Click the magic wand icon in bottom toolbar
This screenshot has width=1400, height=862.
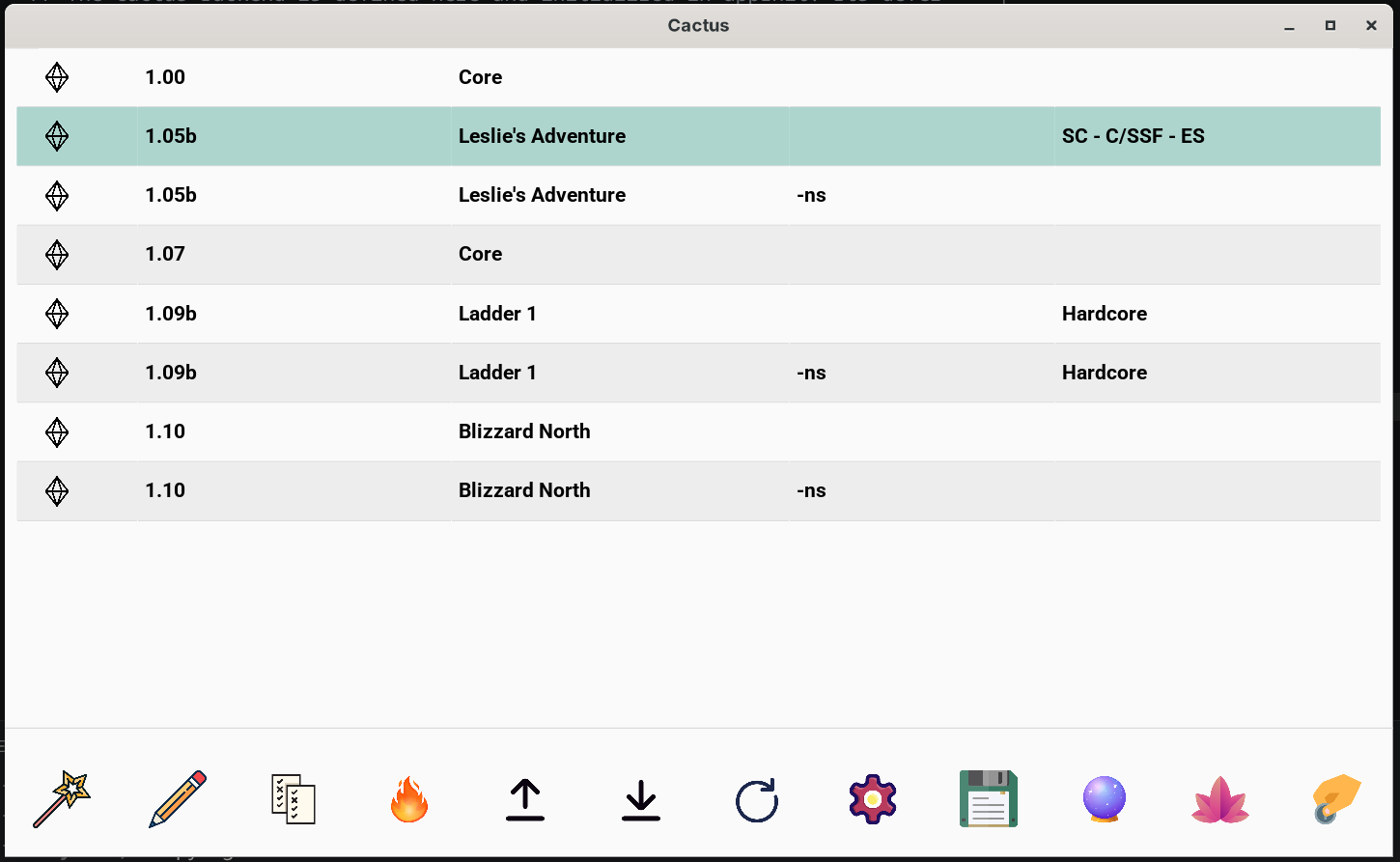pos(62,799)
